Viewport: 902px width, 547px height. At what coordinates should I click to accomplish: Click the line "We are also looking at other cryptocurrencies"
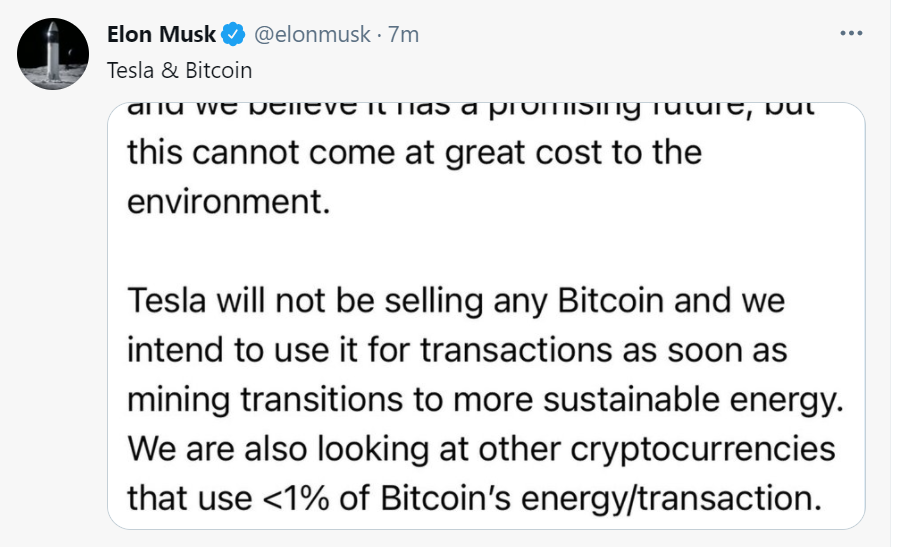pos(481,447)
